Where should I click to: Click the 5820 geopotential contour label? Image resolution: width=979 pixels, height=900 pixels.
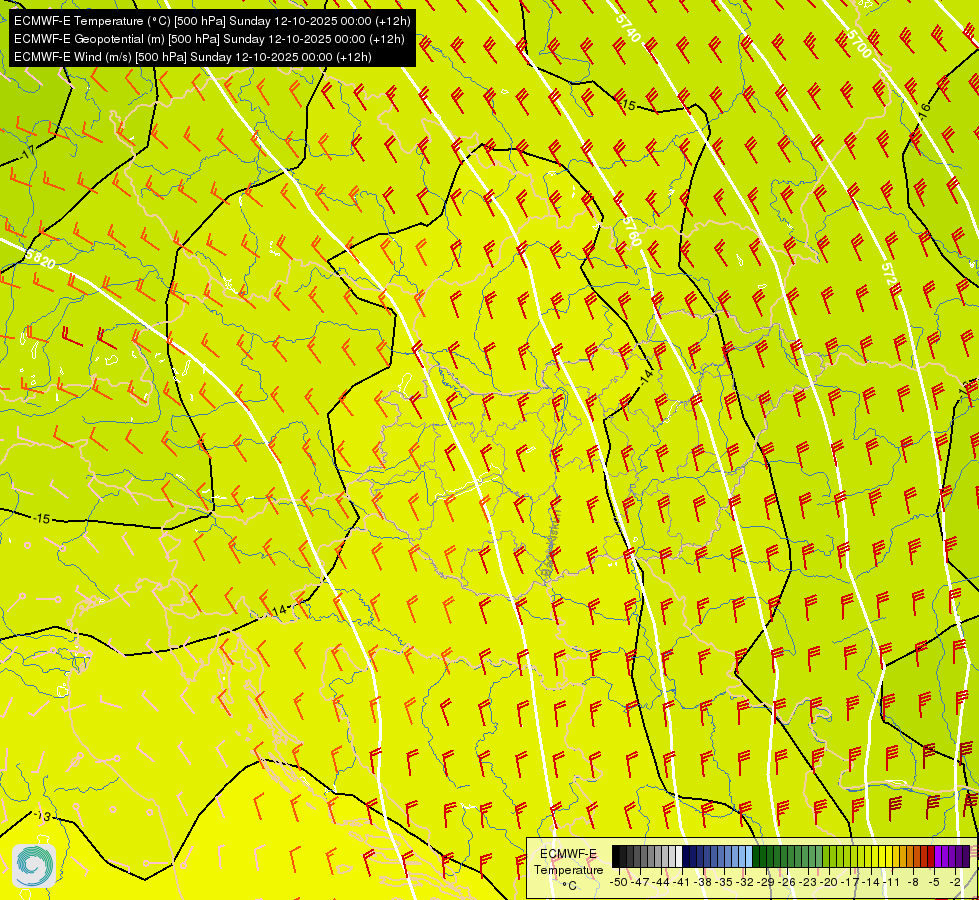coord(41,258)
